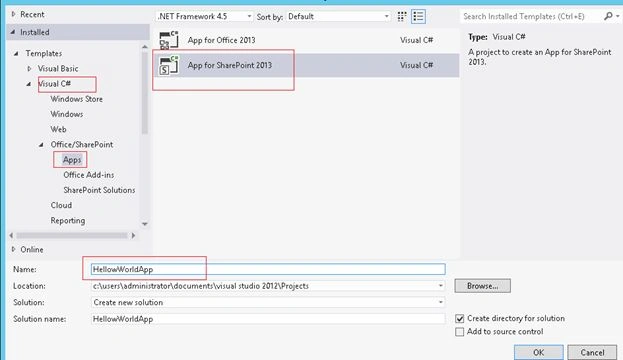Collapse the Visual C# node

[29, 84]
